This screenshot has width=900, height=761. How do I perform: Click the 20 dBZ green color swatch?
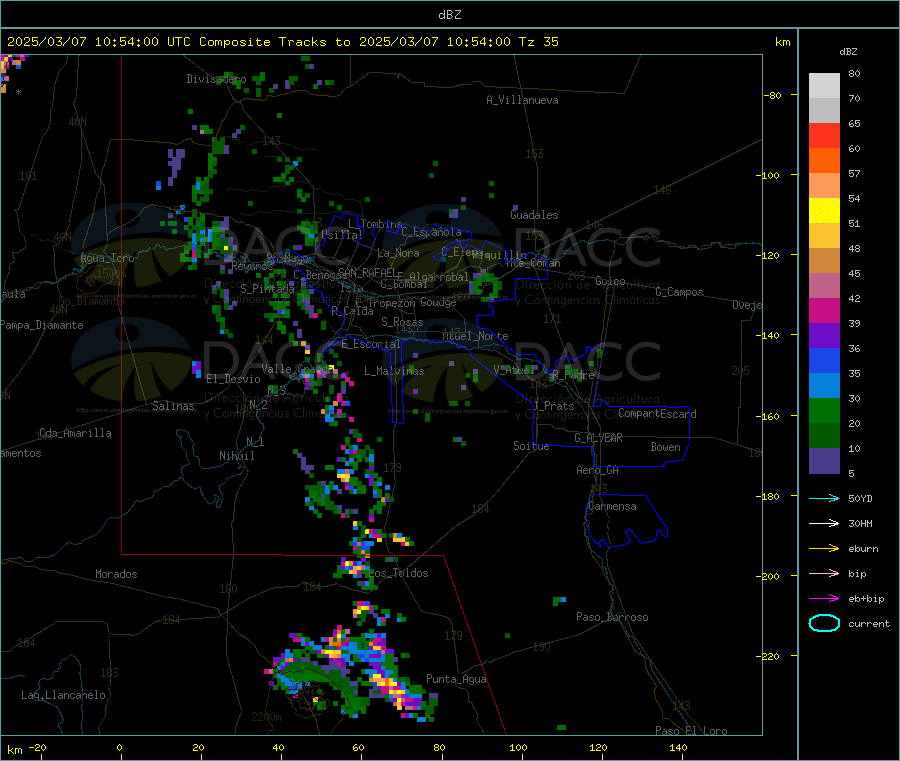824,411
